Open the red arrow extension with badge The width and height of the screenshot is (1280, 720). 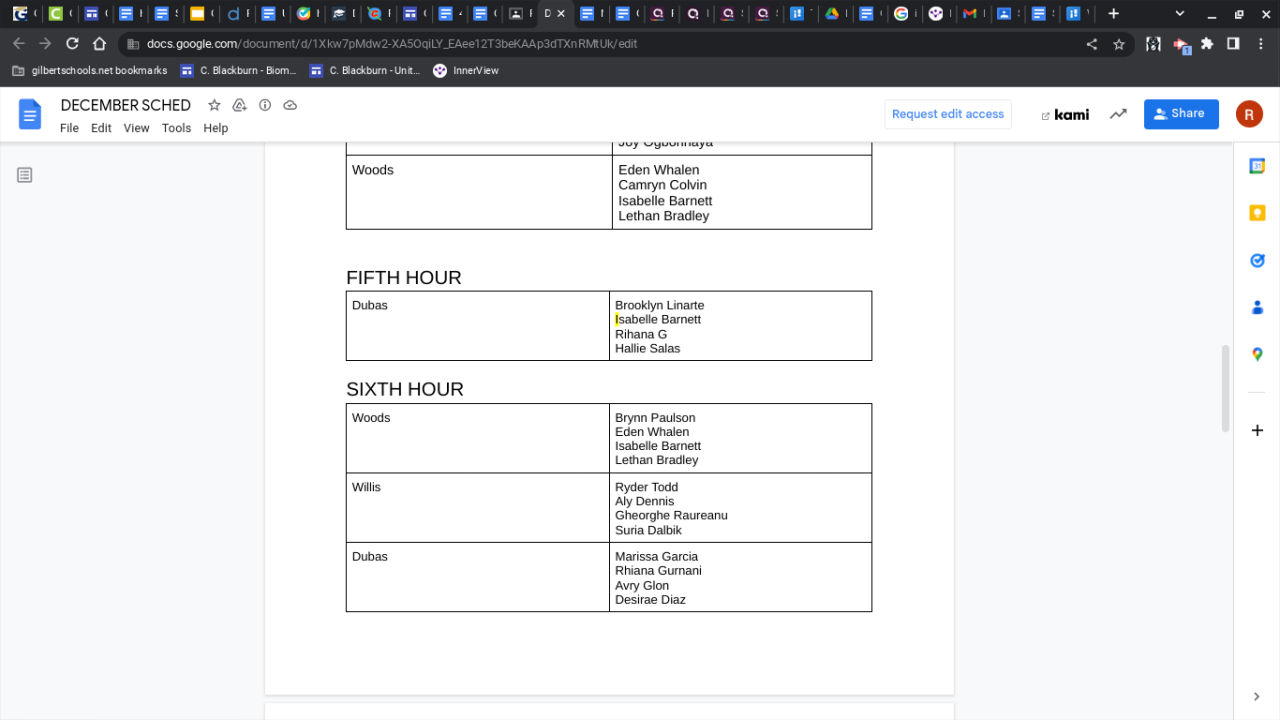coord(1181,45)
